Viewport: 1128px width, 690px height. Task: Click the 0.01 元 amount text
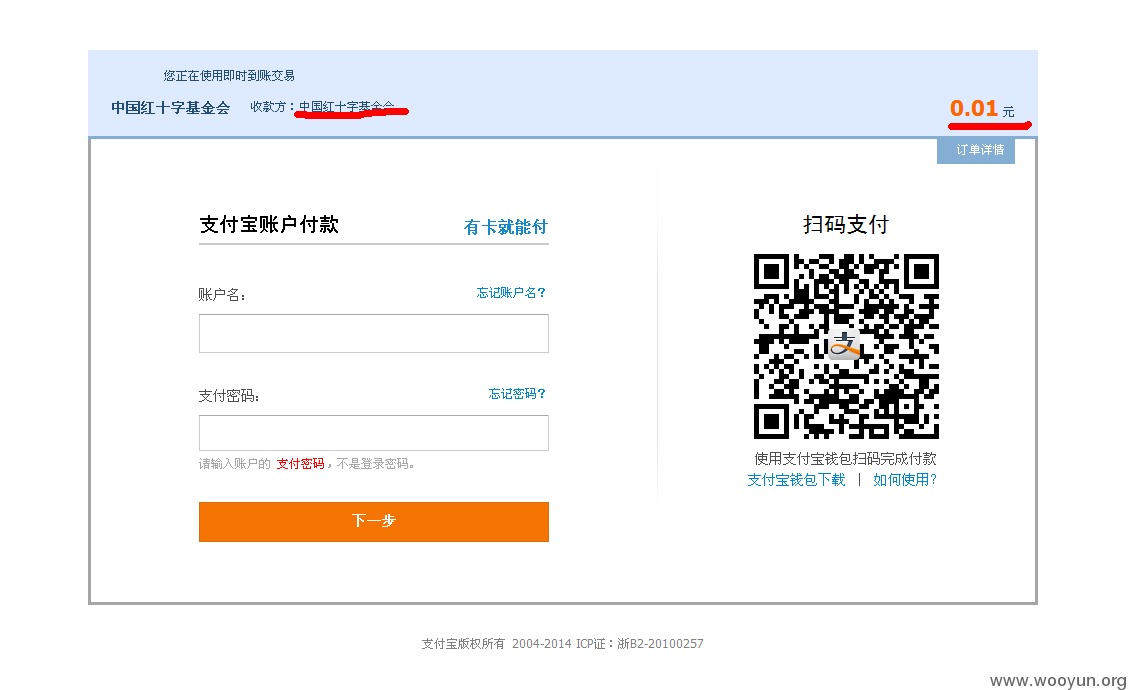tap(982, 109)
